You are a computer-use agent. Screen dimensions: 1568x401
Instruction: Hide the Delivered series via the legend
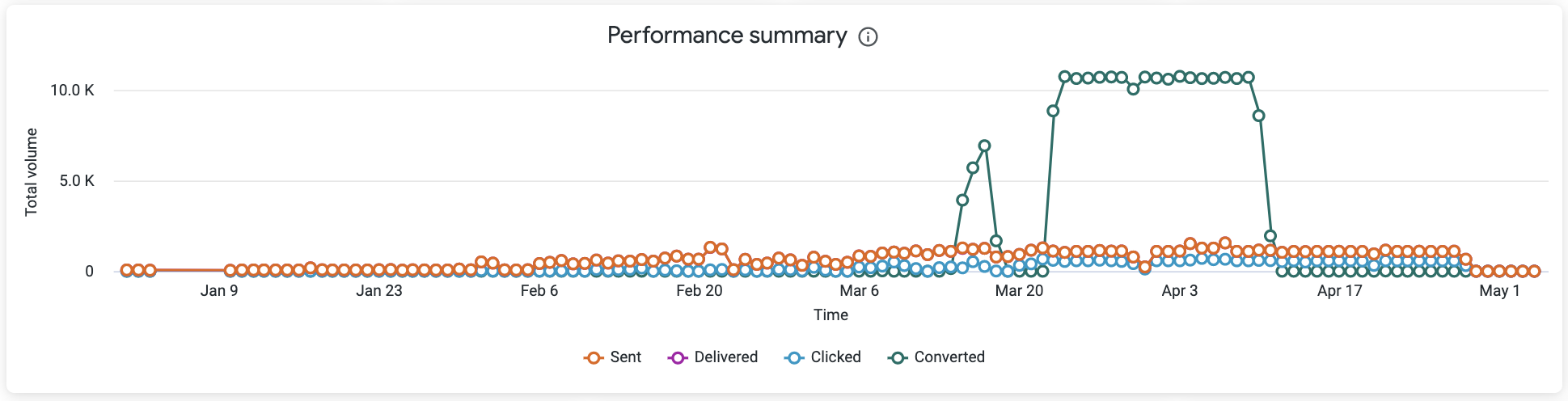tap(713, 357)
